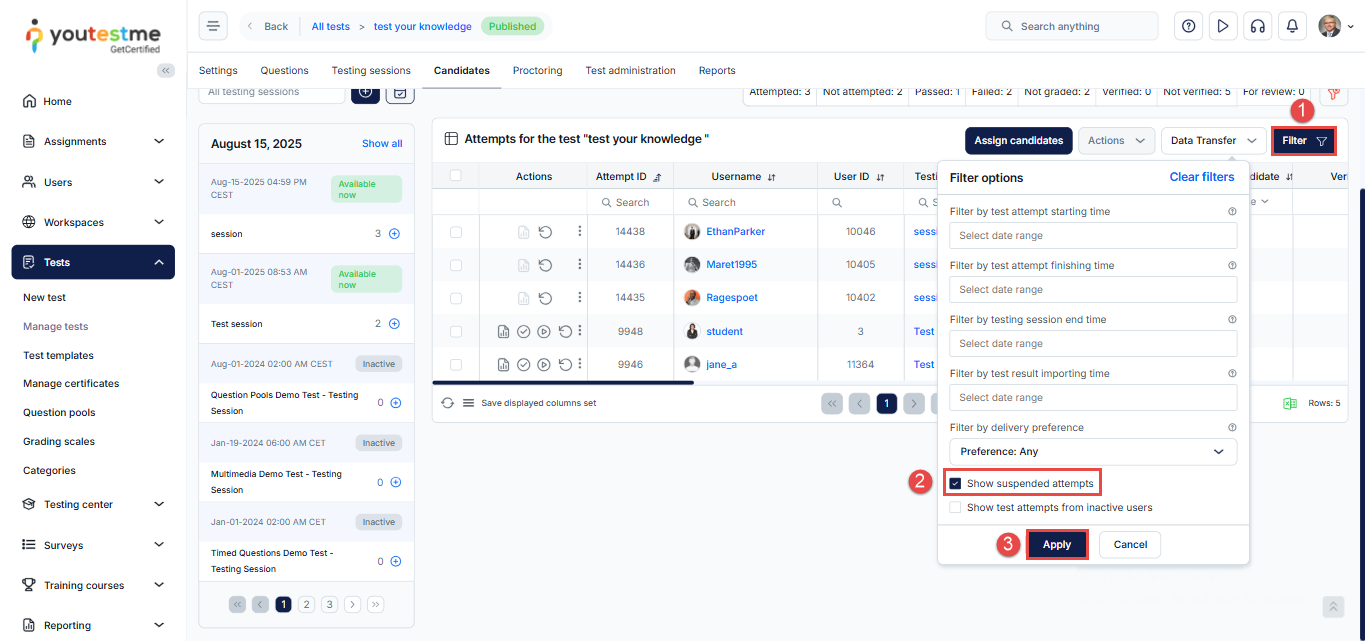Collapse the sidebar with double-chevron icon
The image size is (1365, 641).
tap(166, 70)
